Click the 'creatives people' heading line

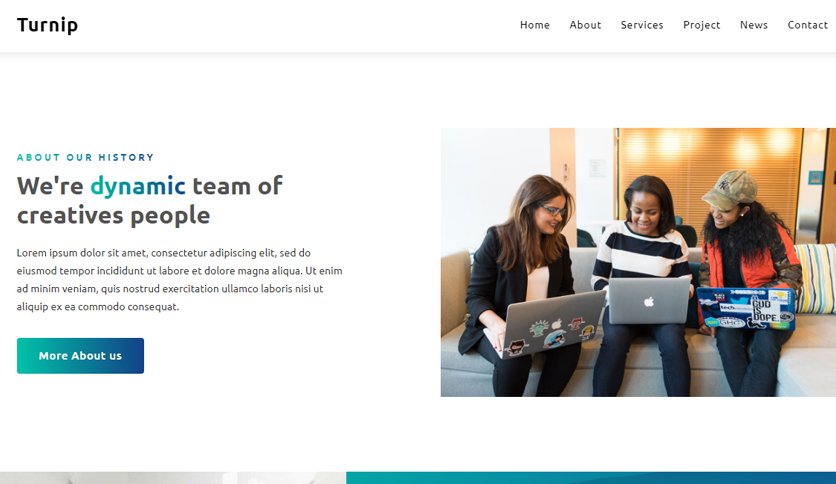point(113,215)
